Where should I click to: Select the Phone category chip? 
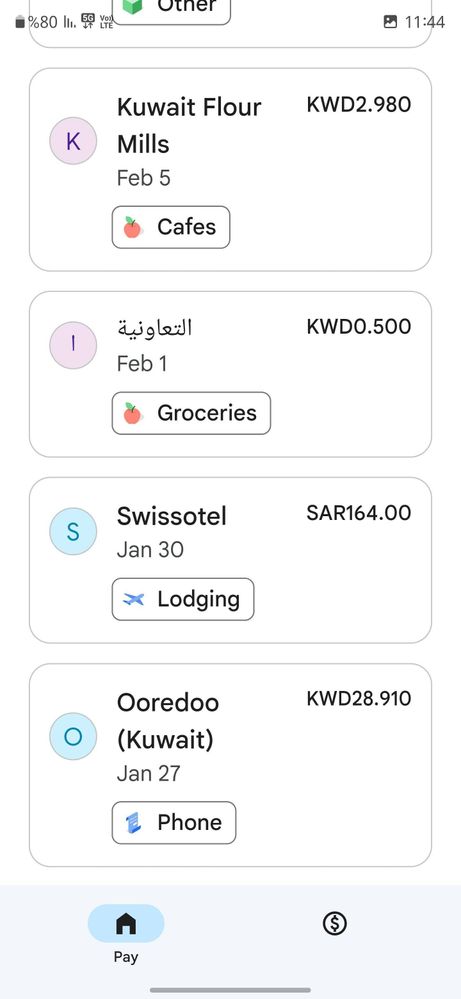click(174, 823)
